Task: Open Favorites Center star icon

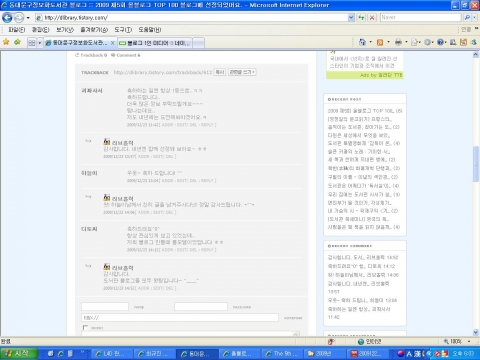Action: pos(6,42)
